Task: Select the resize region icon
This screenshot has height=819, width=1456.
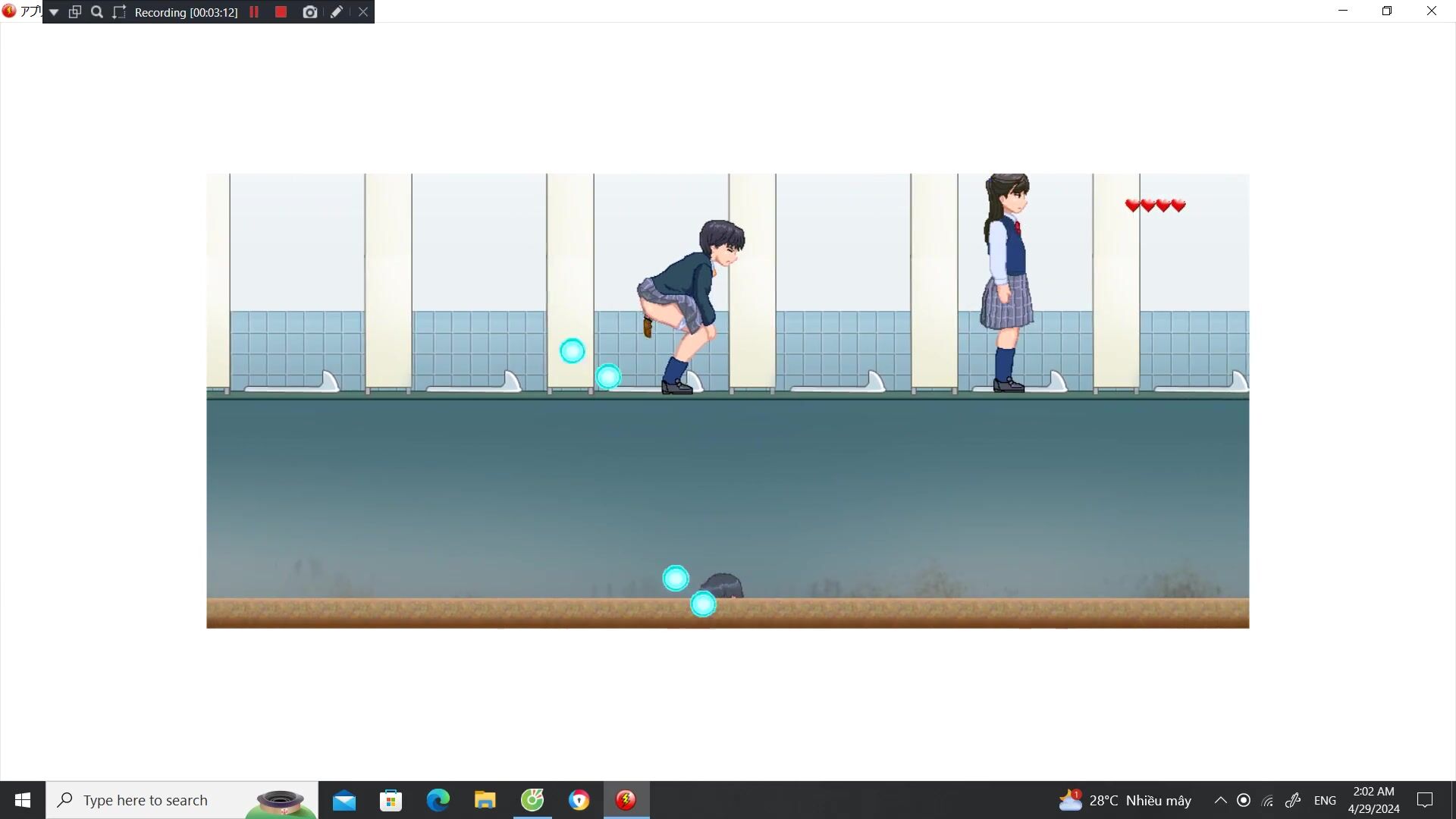Action: [119, 12]
